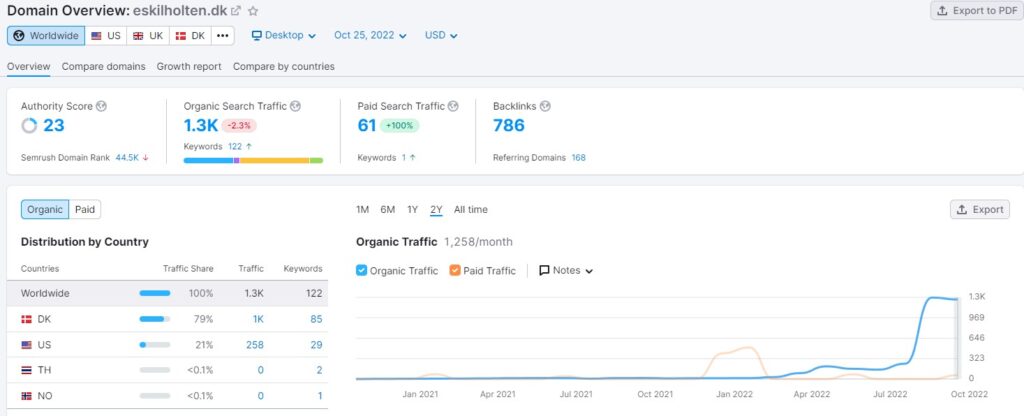This screenshot has height=416, width=1024.
Task: Set chart range to 1Y
Action: click(x=412, y=210)
